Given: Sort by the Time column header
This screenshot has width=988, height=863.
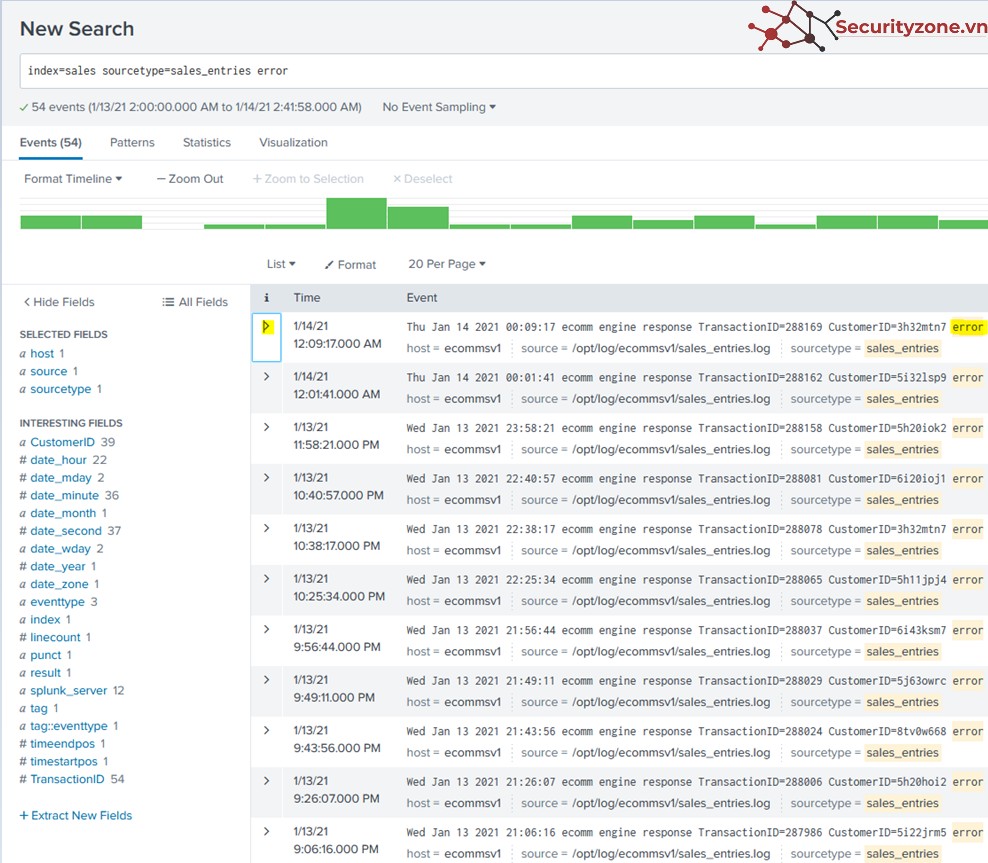Looking at the screenshot, I should (x=307, y=297).
